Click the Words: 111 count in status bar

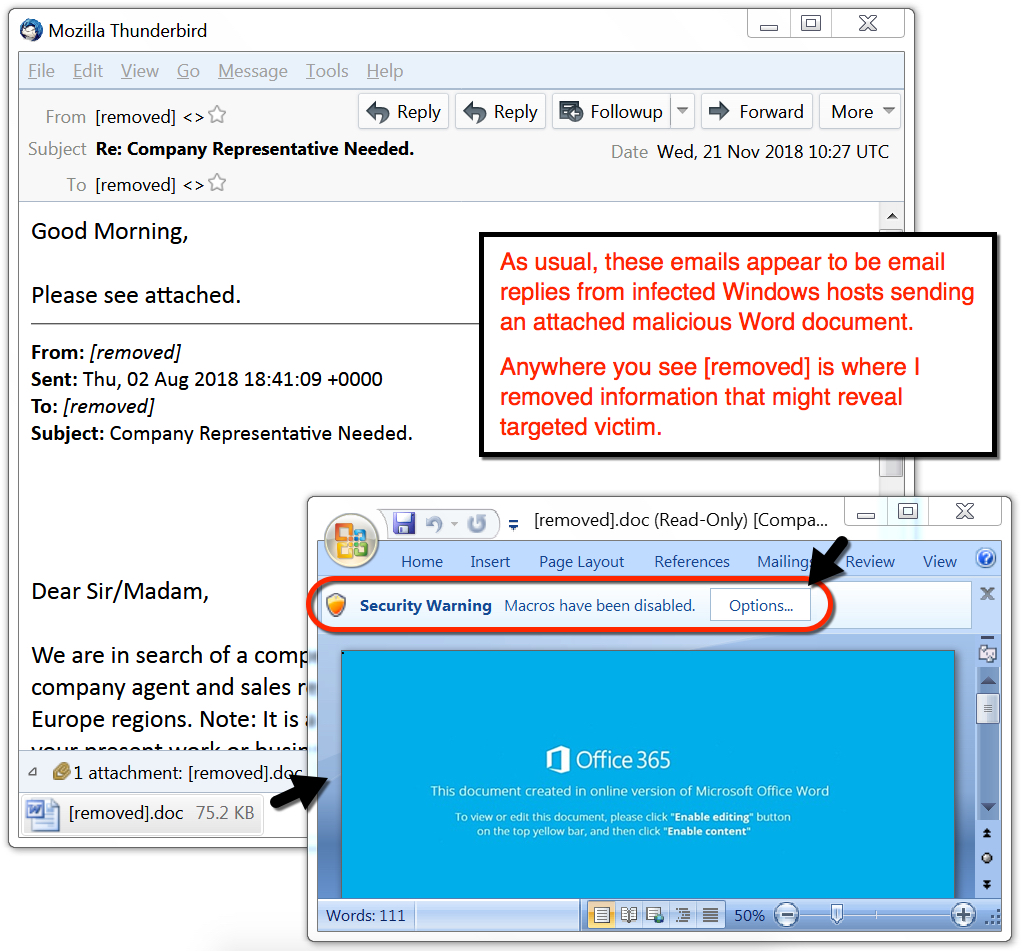(x=366, y=916)
